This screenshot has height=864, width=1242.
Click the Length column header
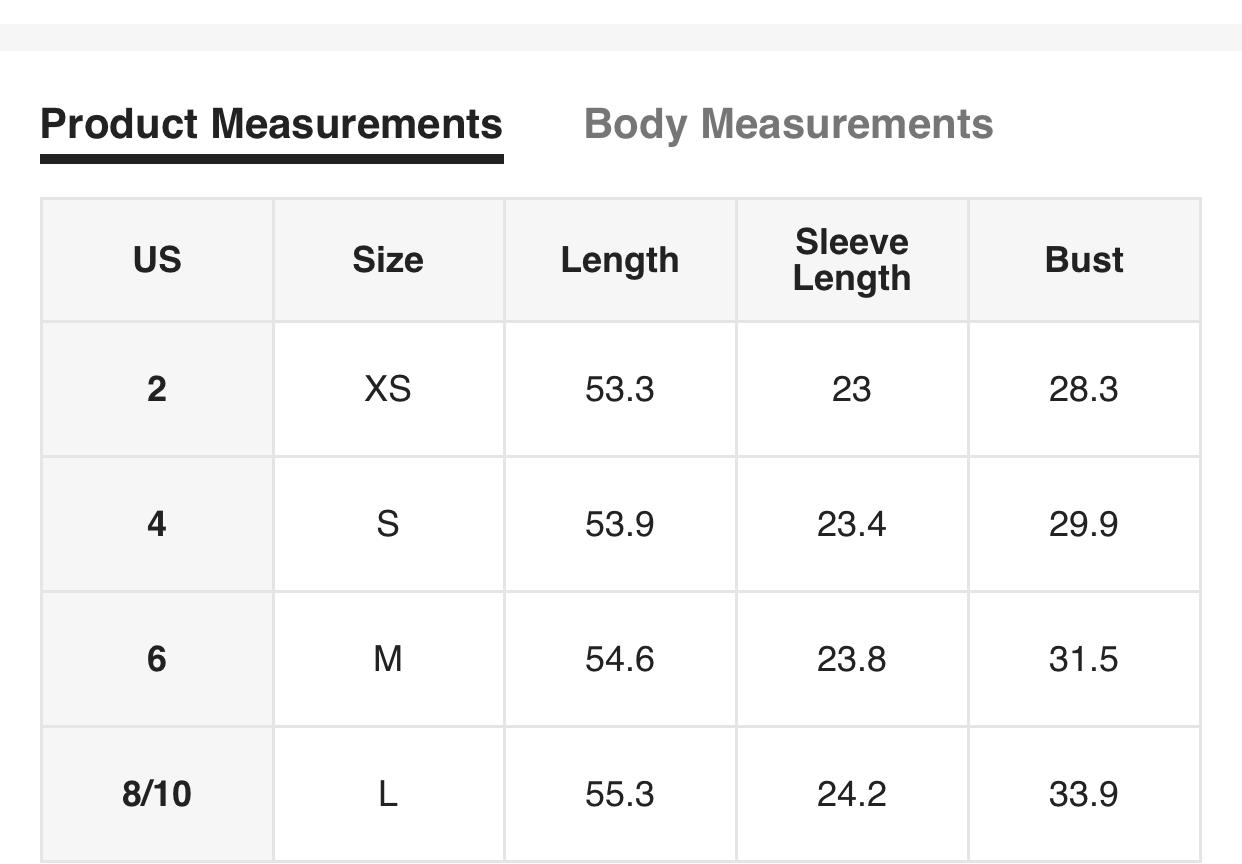tap(620, 260)
